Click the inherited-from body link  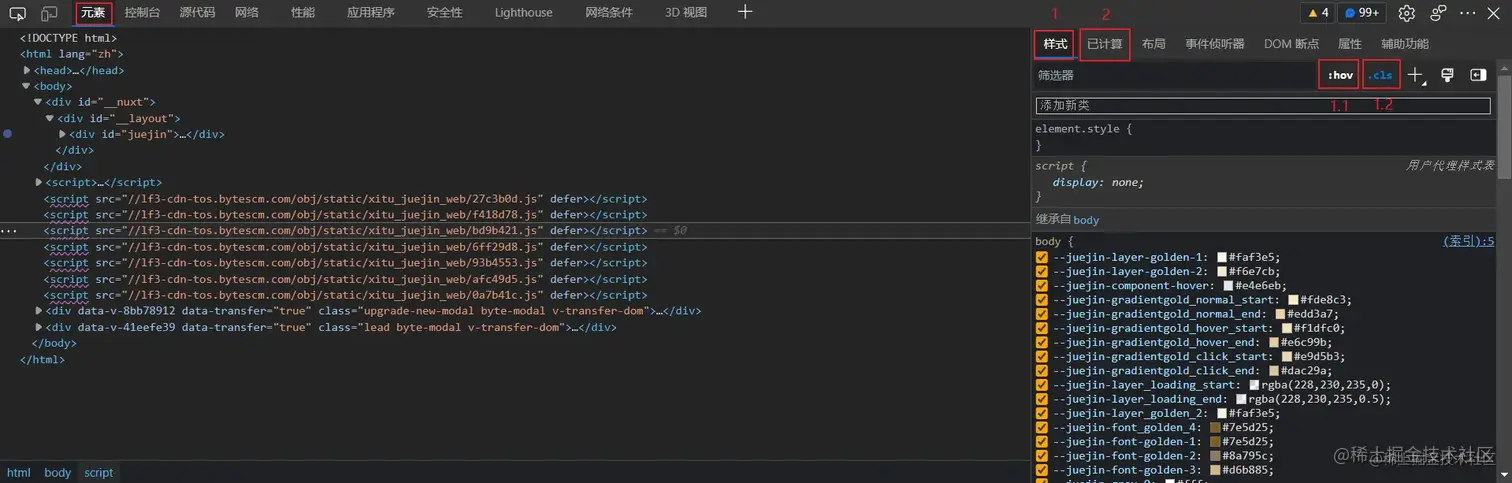[x=1086, y=220]
